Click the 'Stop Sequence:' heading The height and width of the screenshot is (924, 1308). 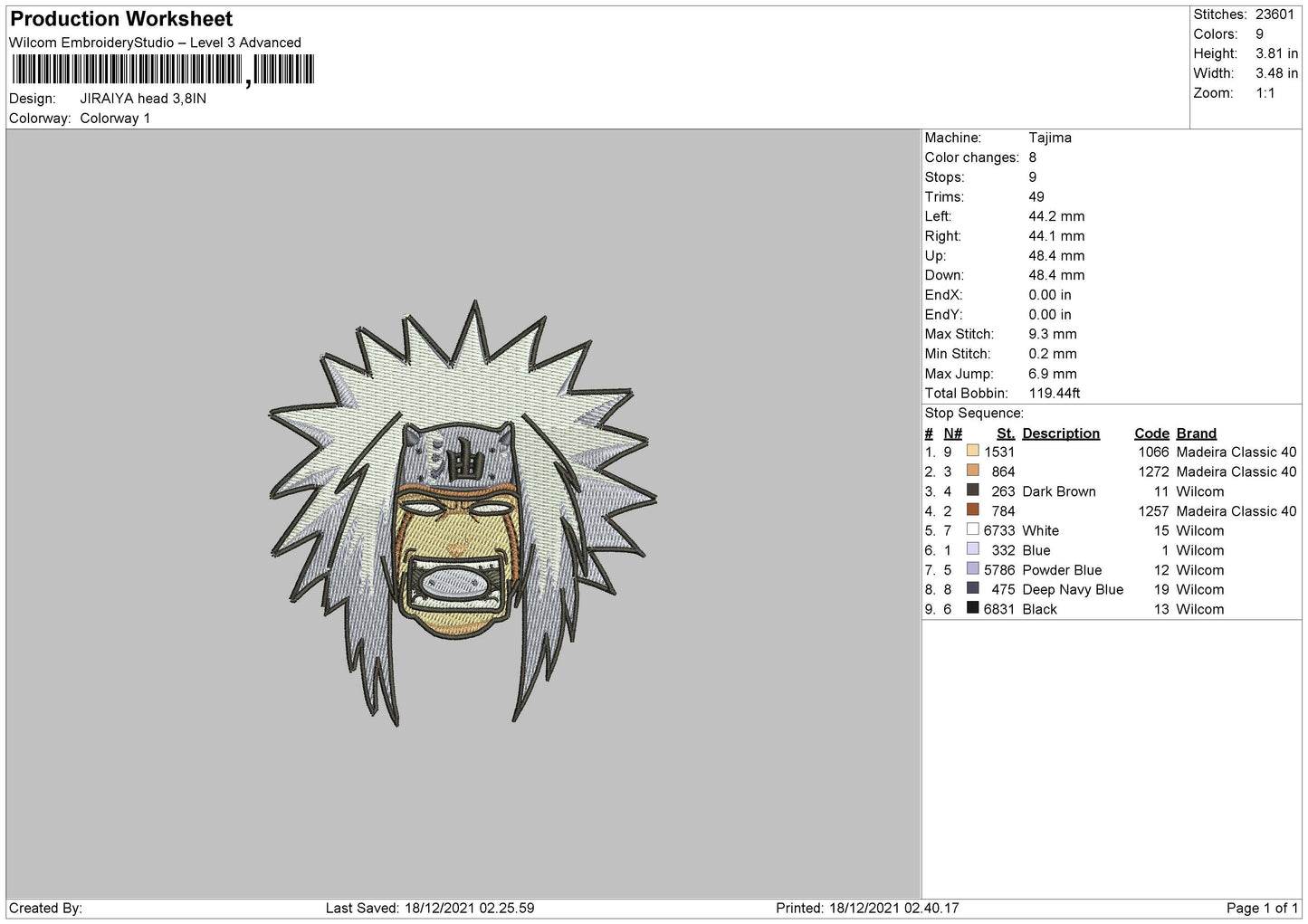(x=974, y=413)
